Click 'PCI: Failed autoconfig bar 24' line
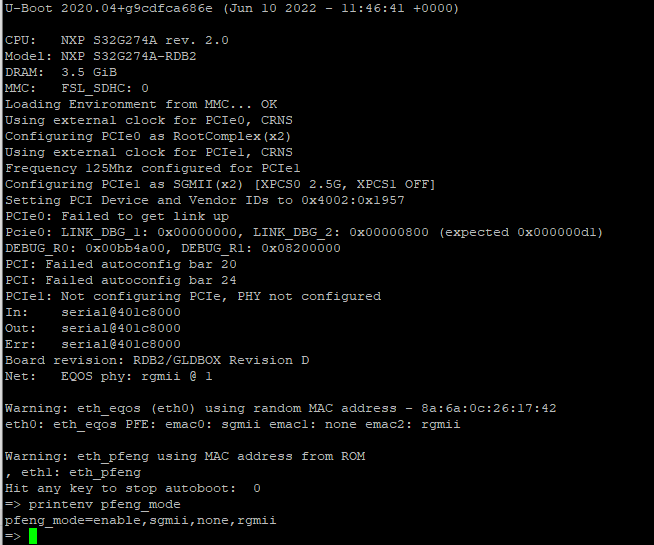Screen dimensions: 654x545 [x=120, y=280]
